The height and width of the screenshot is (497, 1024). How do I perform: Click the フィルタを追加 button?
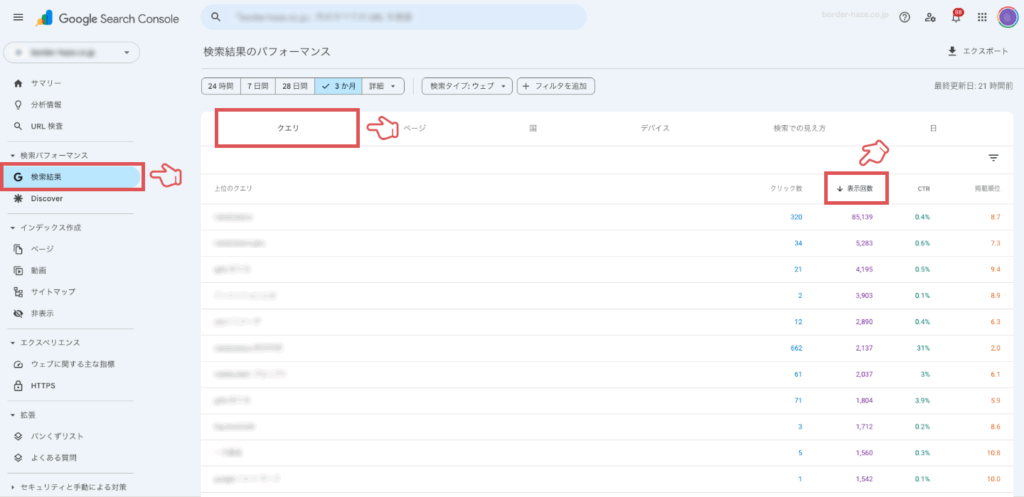pyautogui.click(x=556, y=86)
